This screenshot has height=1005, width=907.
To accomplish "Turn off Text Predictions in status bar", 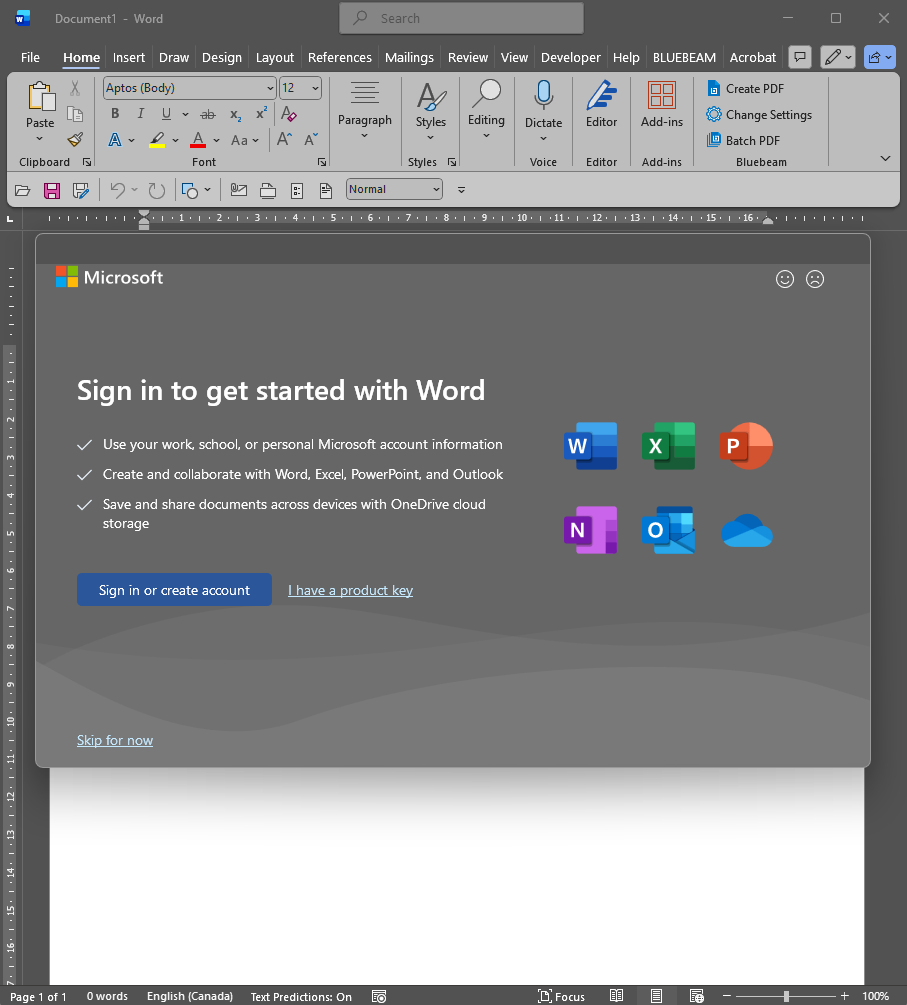I will pos(300,995).
